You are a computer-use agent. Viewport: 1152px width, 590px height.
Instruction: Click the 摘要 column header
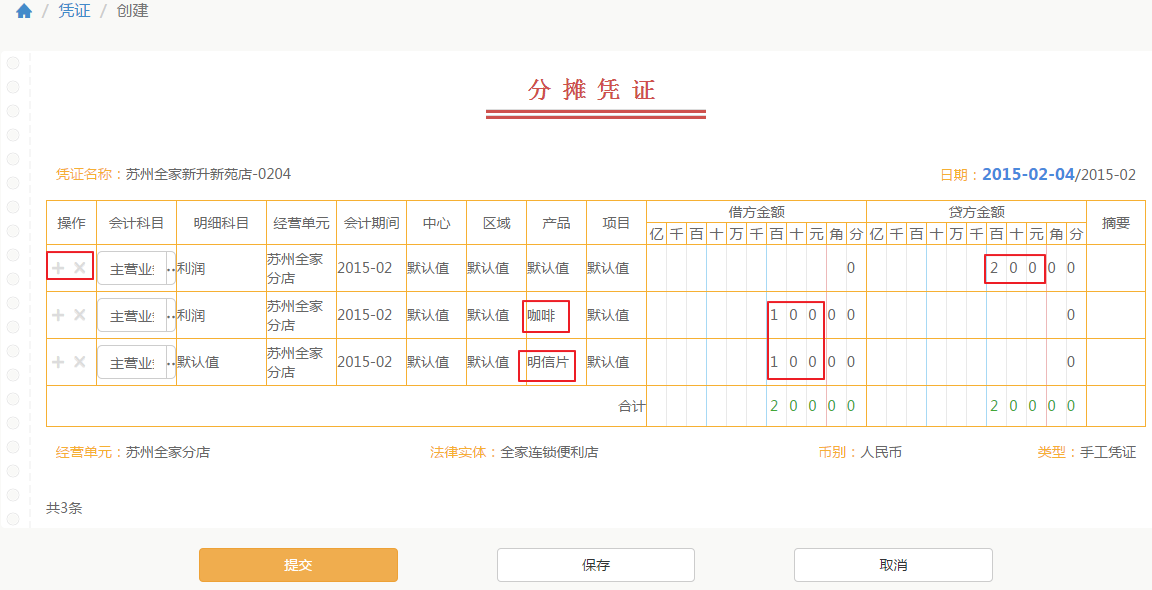1116,223
